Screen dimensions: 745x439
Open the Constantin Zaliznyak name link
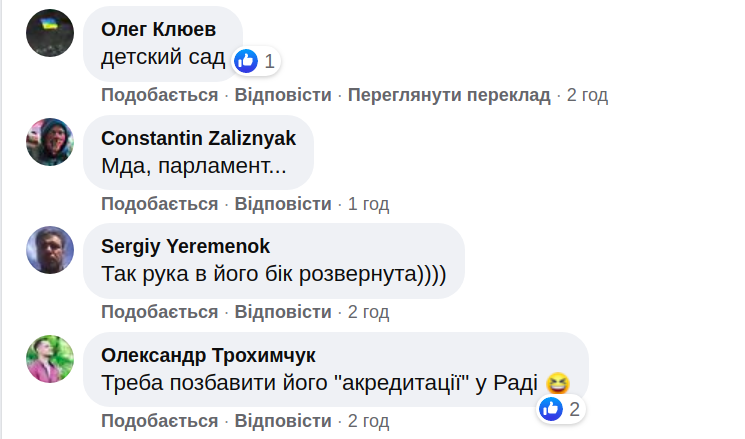coord(198,138)
